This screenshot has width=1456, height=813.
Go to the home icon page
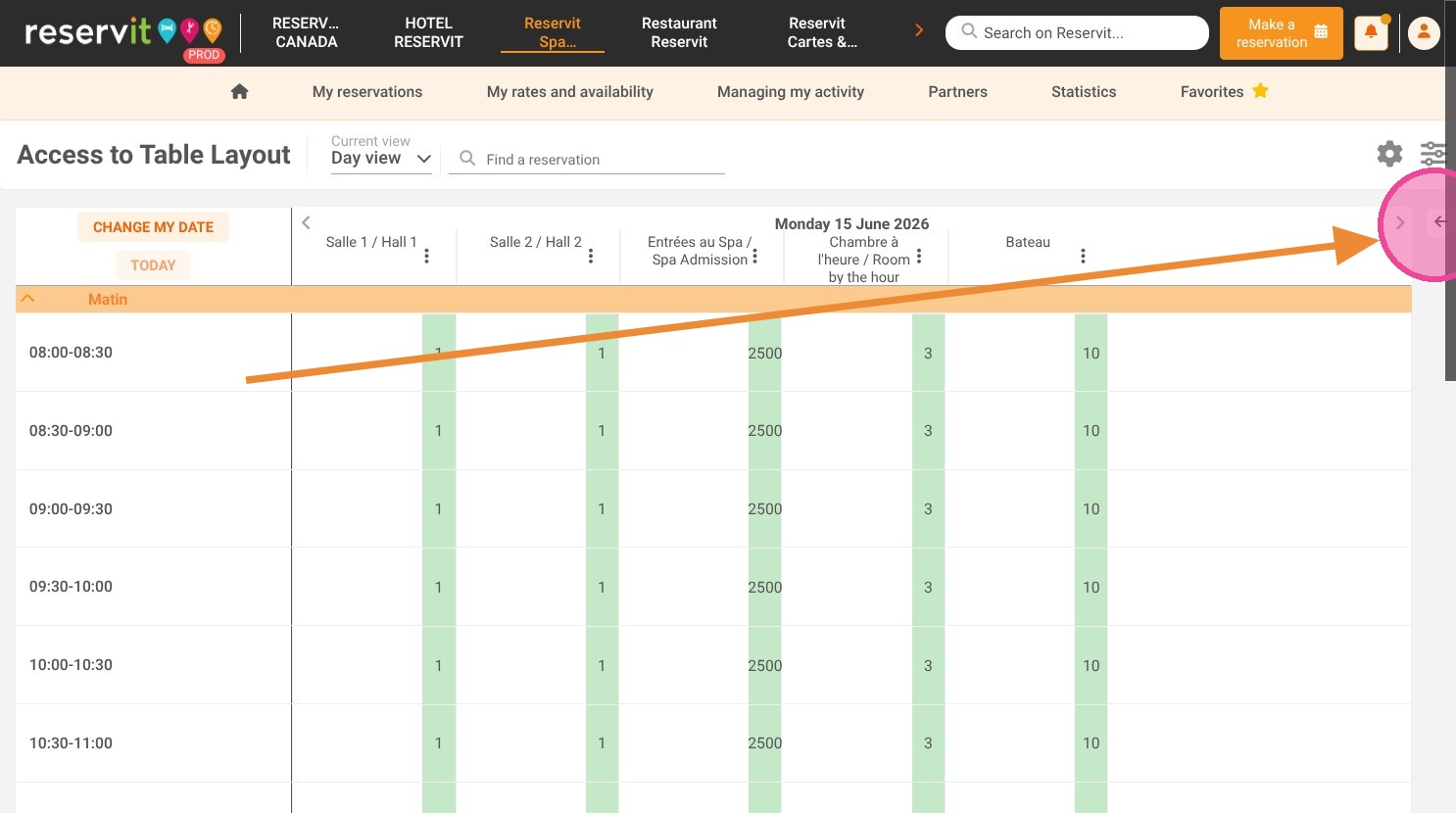tap(239, 91)
